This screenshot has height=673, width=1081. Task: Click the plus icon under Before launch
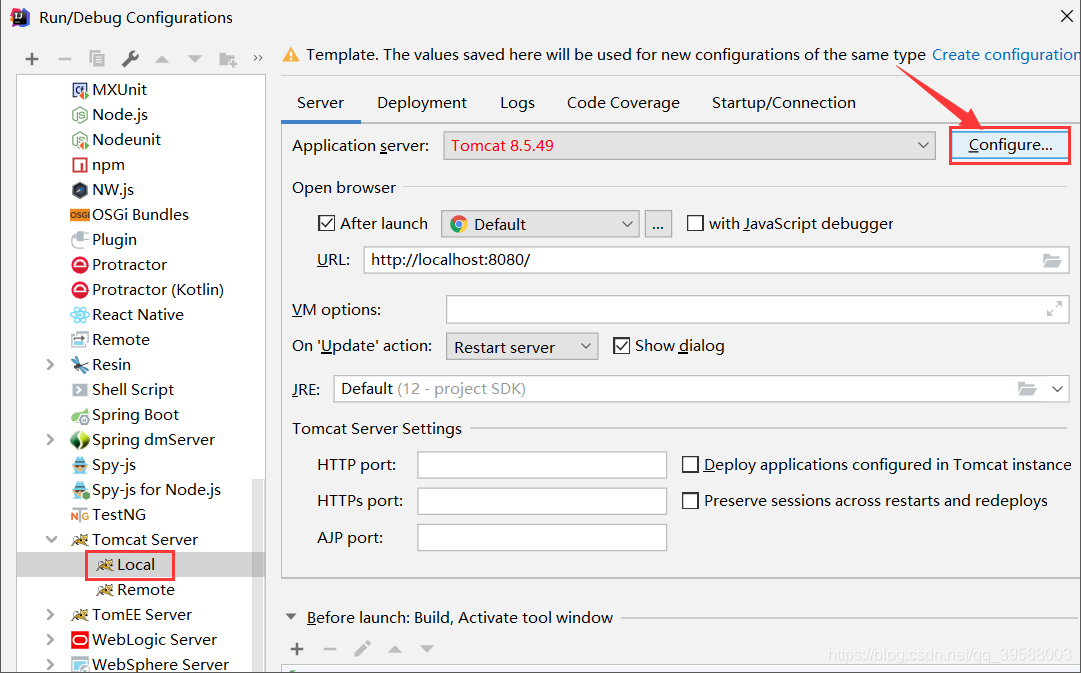[x=297, y=649]
